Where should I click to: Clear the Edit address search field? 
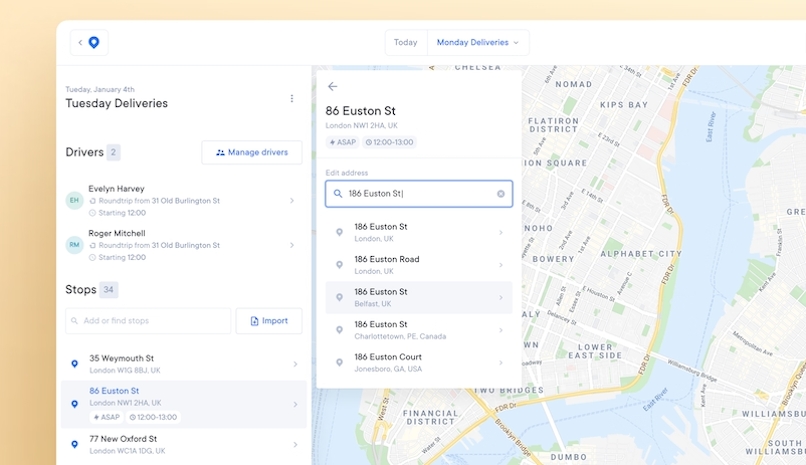coord(501,194)
